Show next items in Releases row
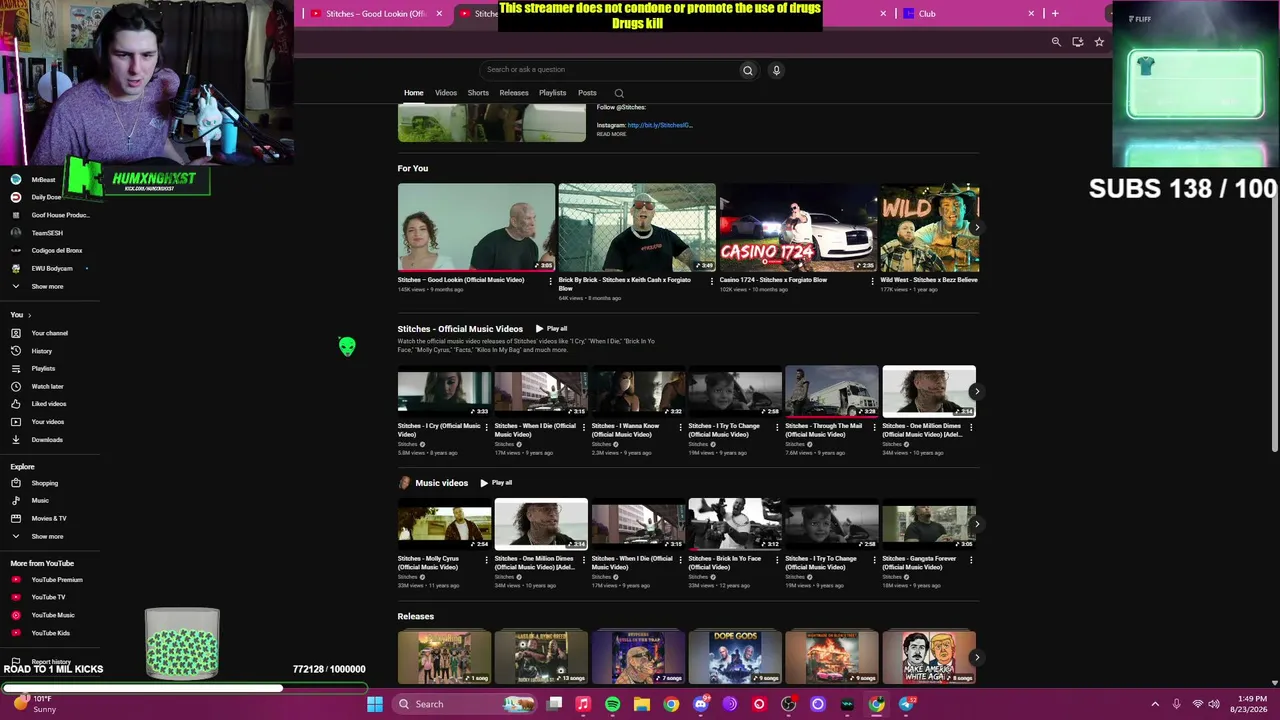1280x720 pixels. [x=977, y=657]
